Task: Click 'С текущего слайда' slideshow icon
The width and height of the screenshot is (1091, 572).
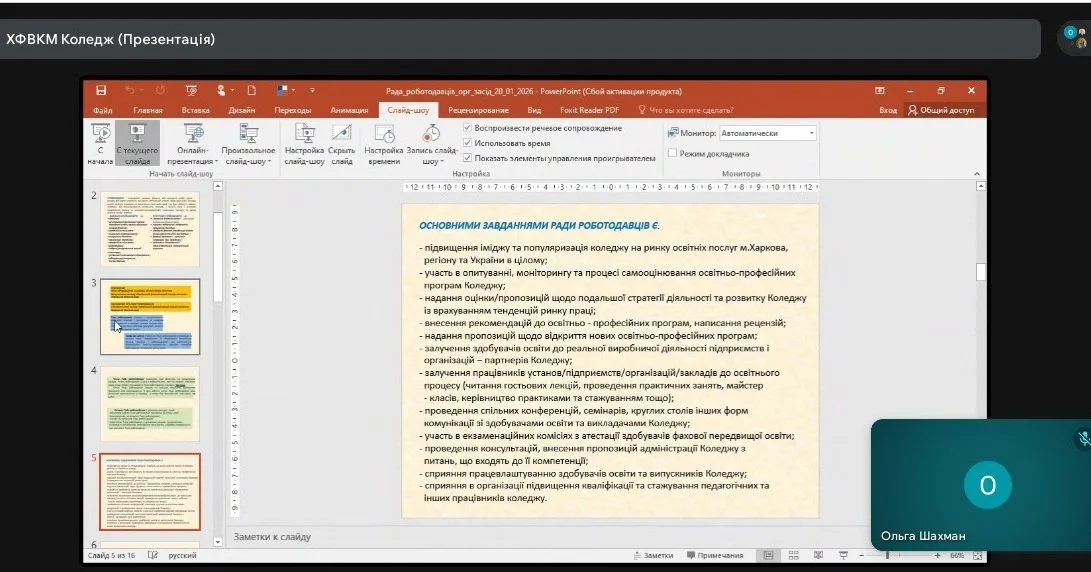Action: tap(137, 140)
